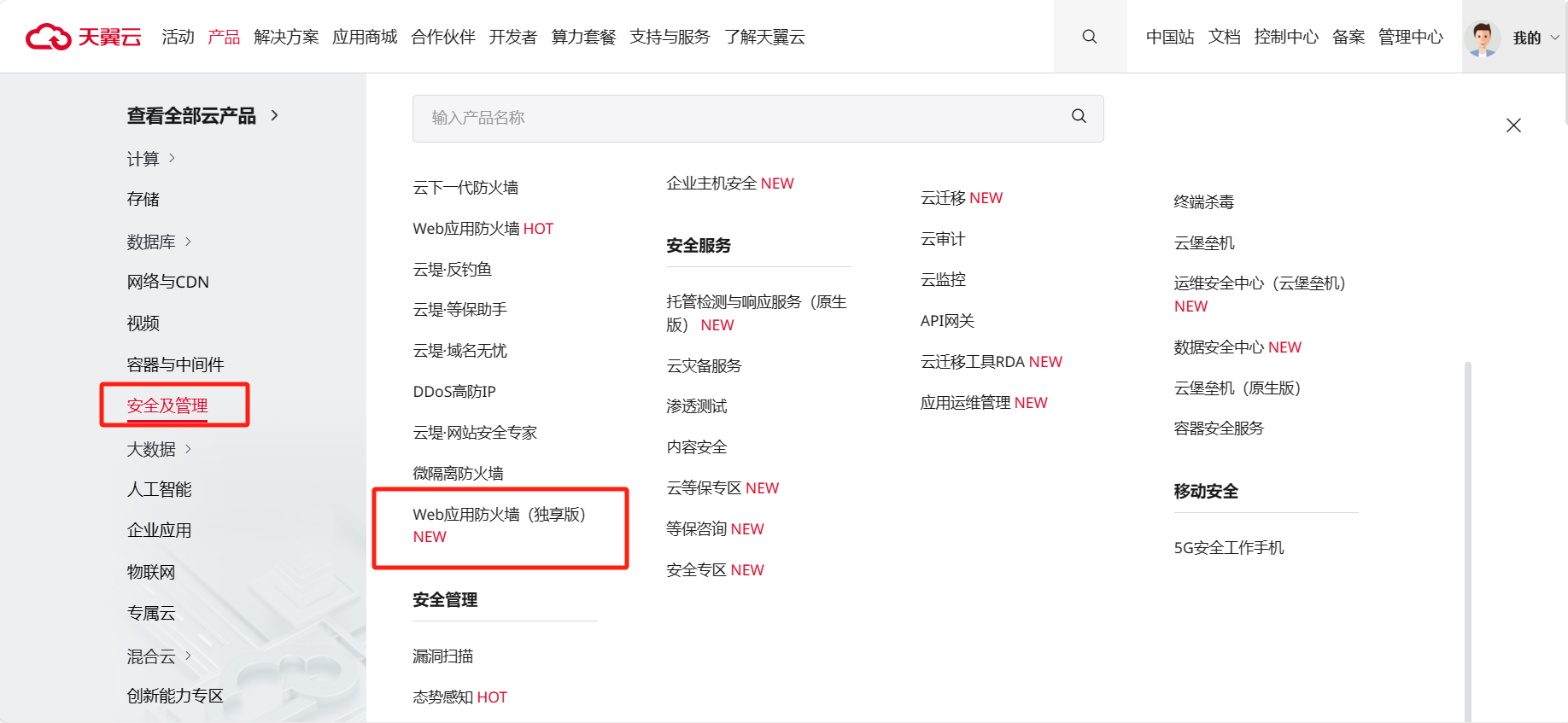The width and height of the screenshot is (1568, 723).
Task: Open the 活动 top menu
Action: click(x=178, y=37)
